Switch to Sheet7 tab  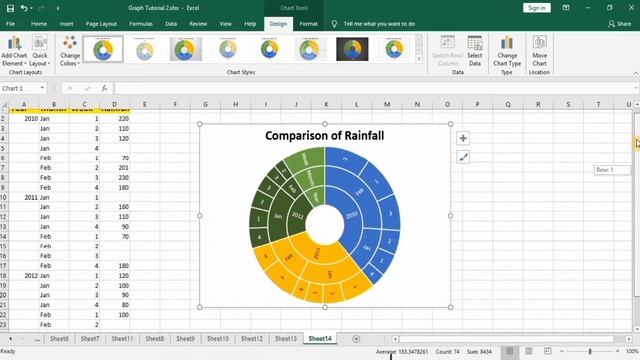pyautogui.click(x=90, y=339)
